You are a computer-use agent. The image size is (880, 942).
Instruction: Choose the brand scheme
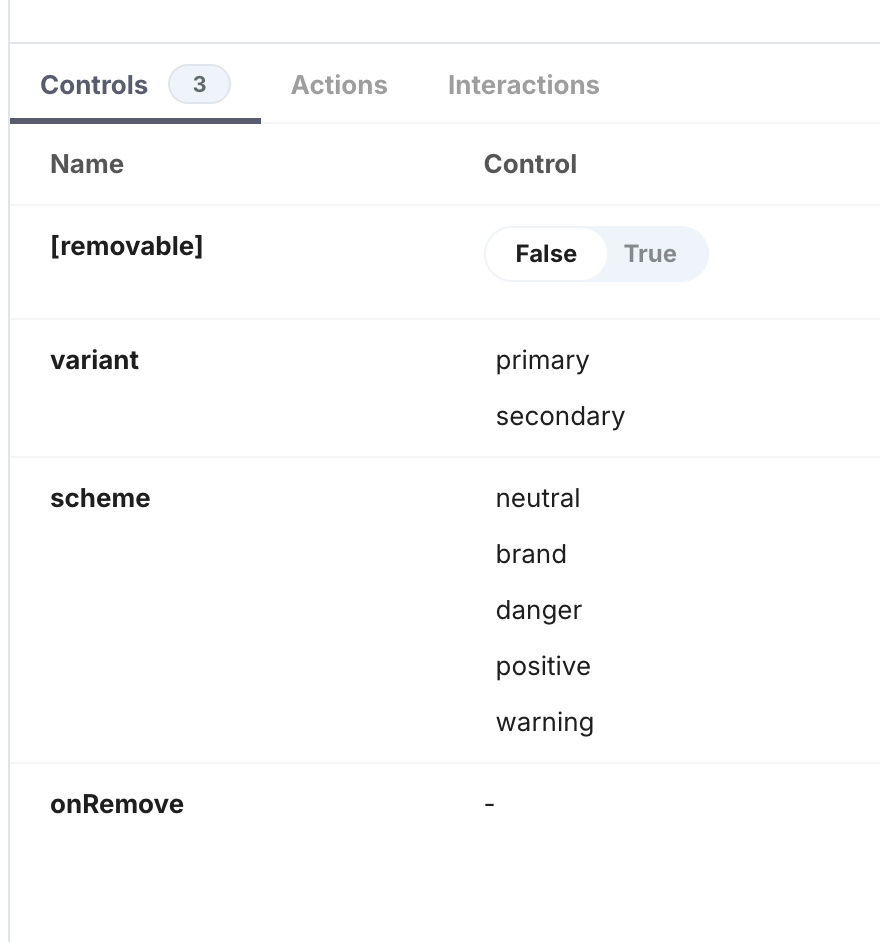(531, 554)
